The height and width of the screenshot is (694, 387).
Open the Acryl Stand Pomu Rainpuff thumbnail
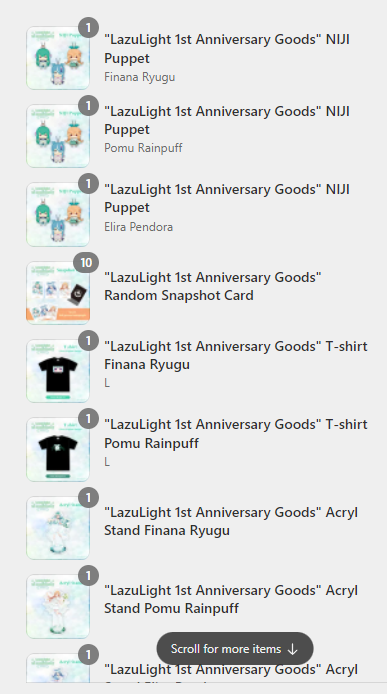coord(58,606)
